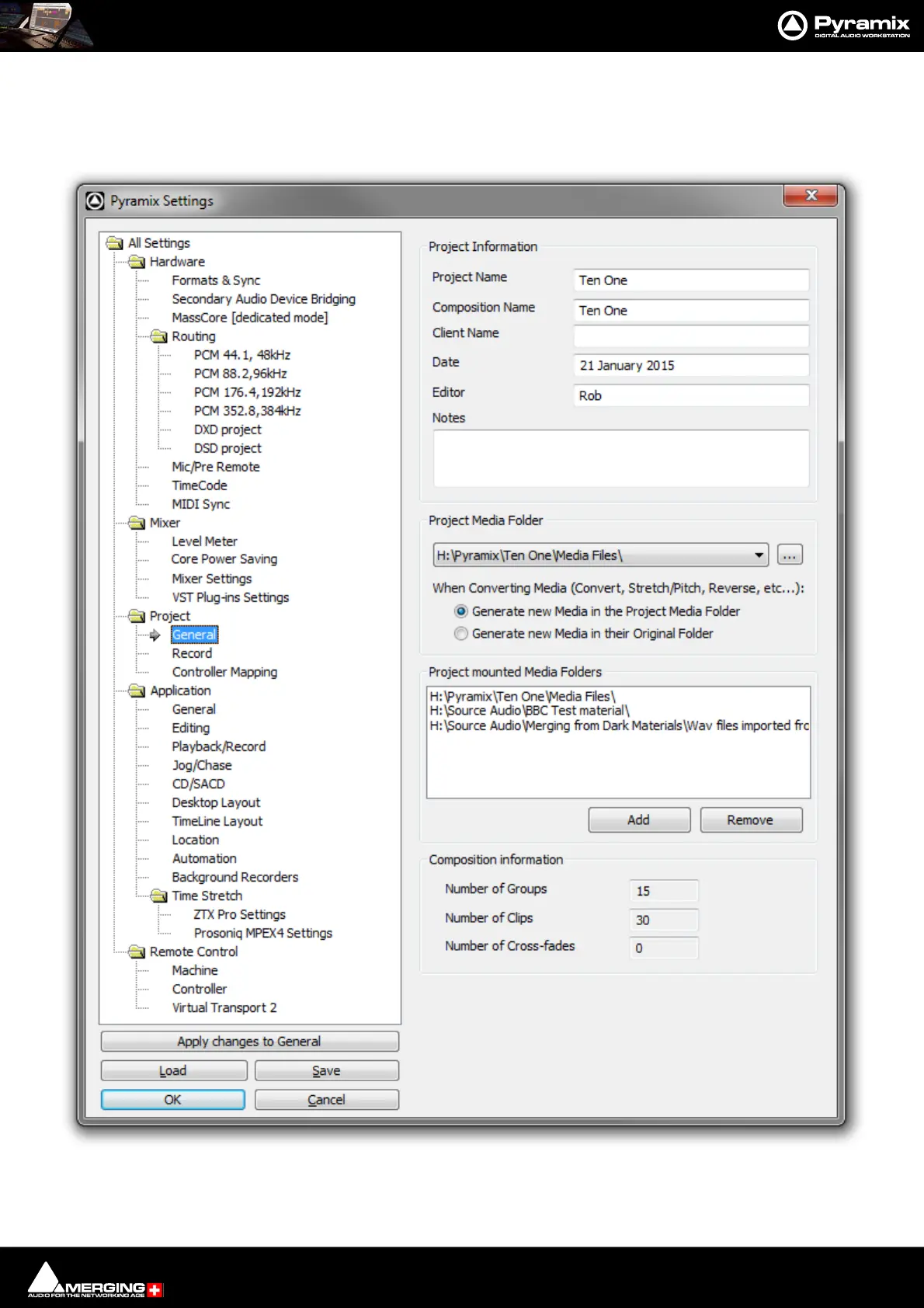Screen dimensions: 924x1308
Task: Click the Save settings button
Action: 326,1070
